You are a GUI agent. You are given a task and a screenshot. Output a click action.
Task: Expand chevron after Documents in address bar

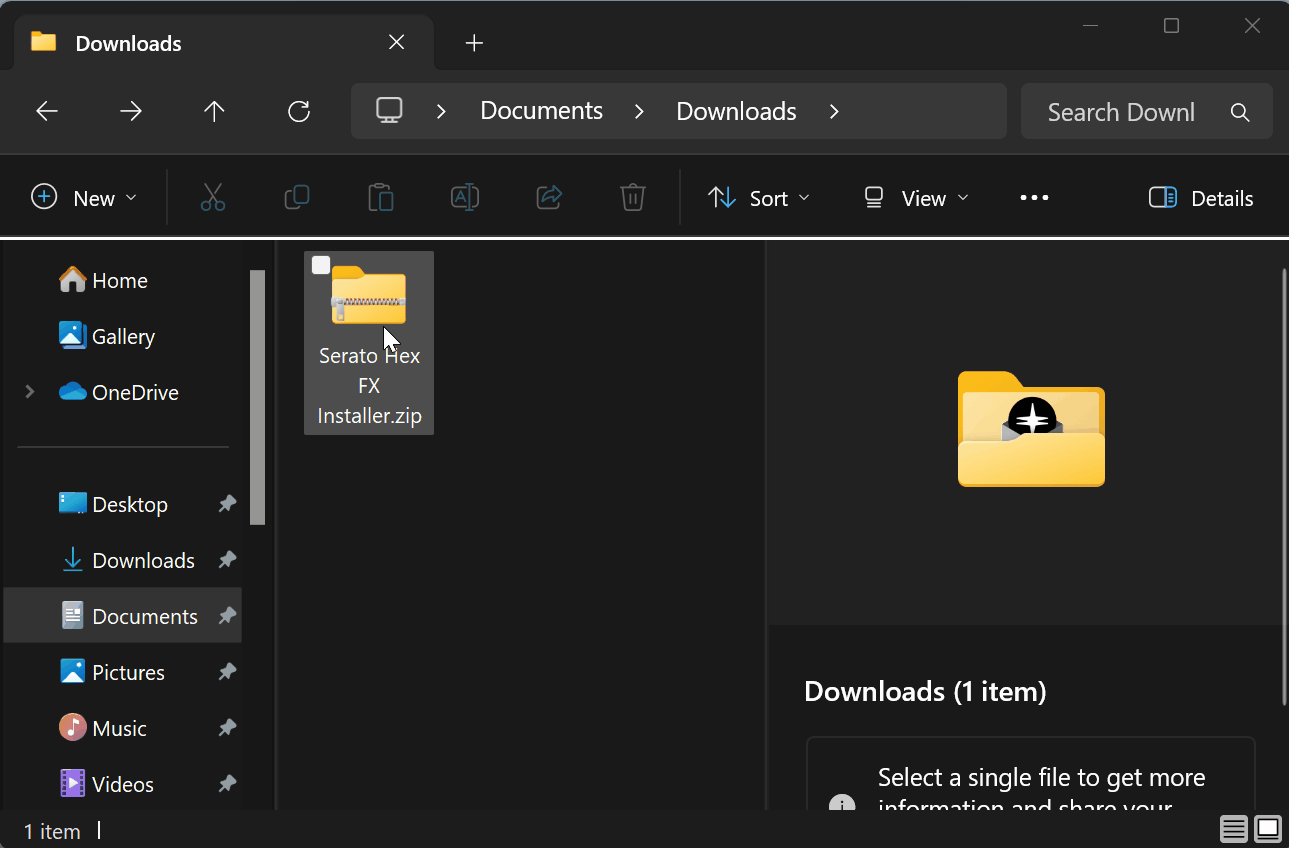[x=639, y=111]
